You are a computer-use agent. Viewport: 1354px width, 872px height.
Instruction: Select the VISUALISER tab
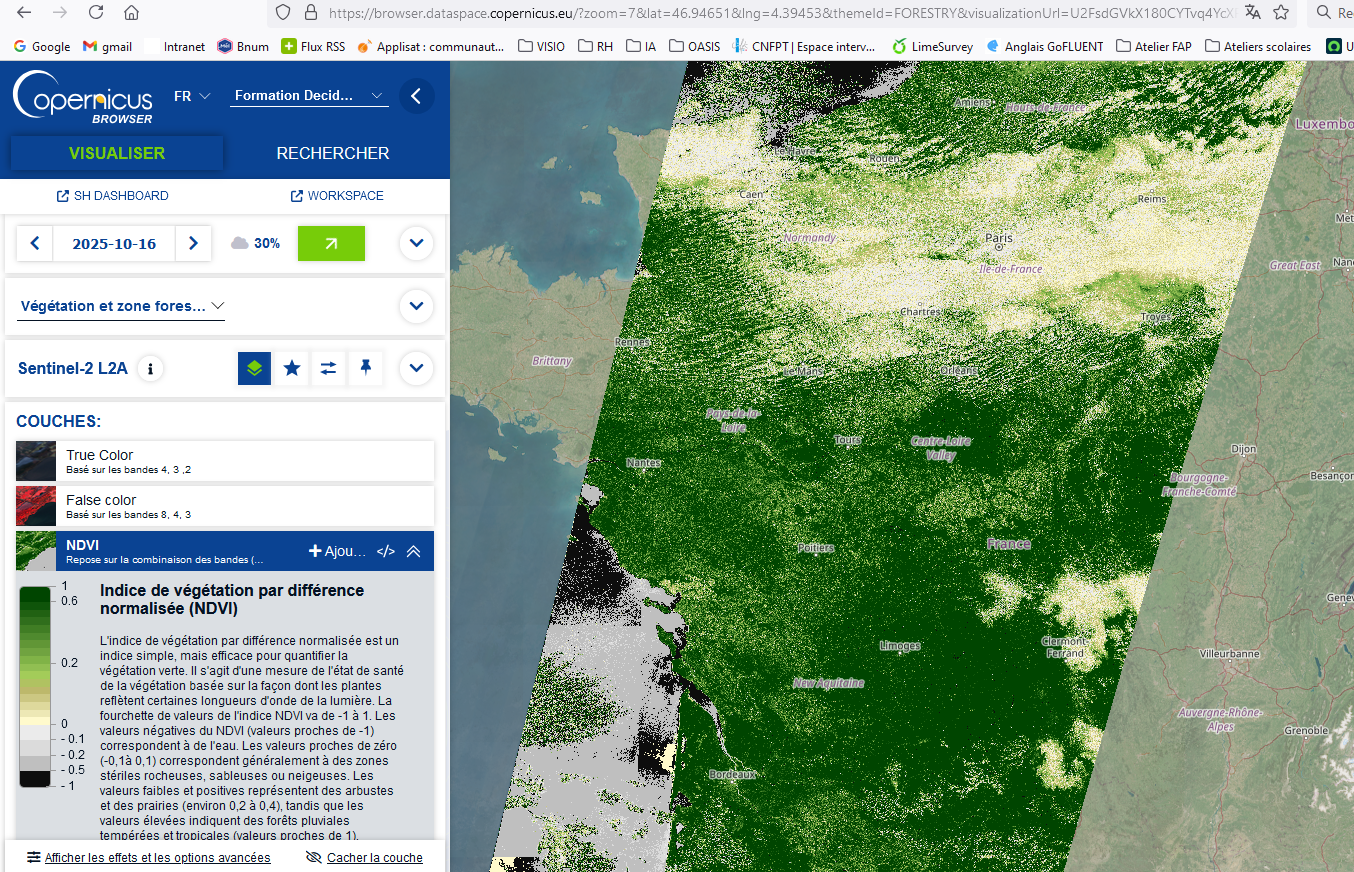pyautogui.click(x=117, y=153)
